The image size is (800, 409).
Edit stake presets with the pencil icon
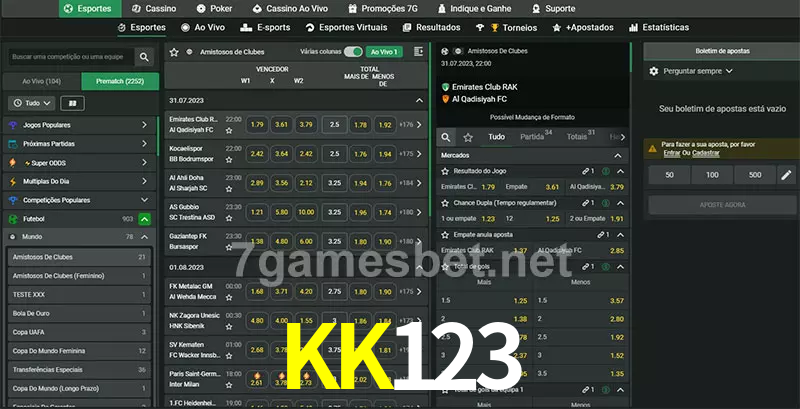(786, 175)
